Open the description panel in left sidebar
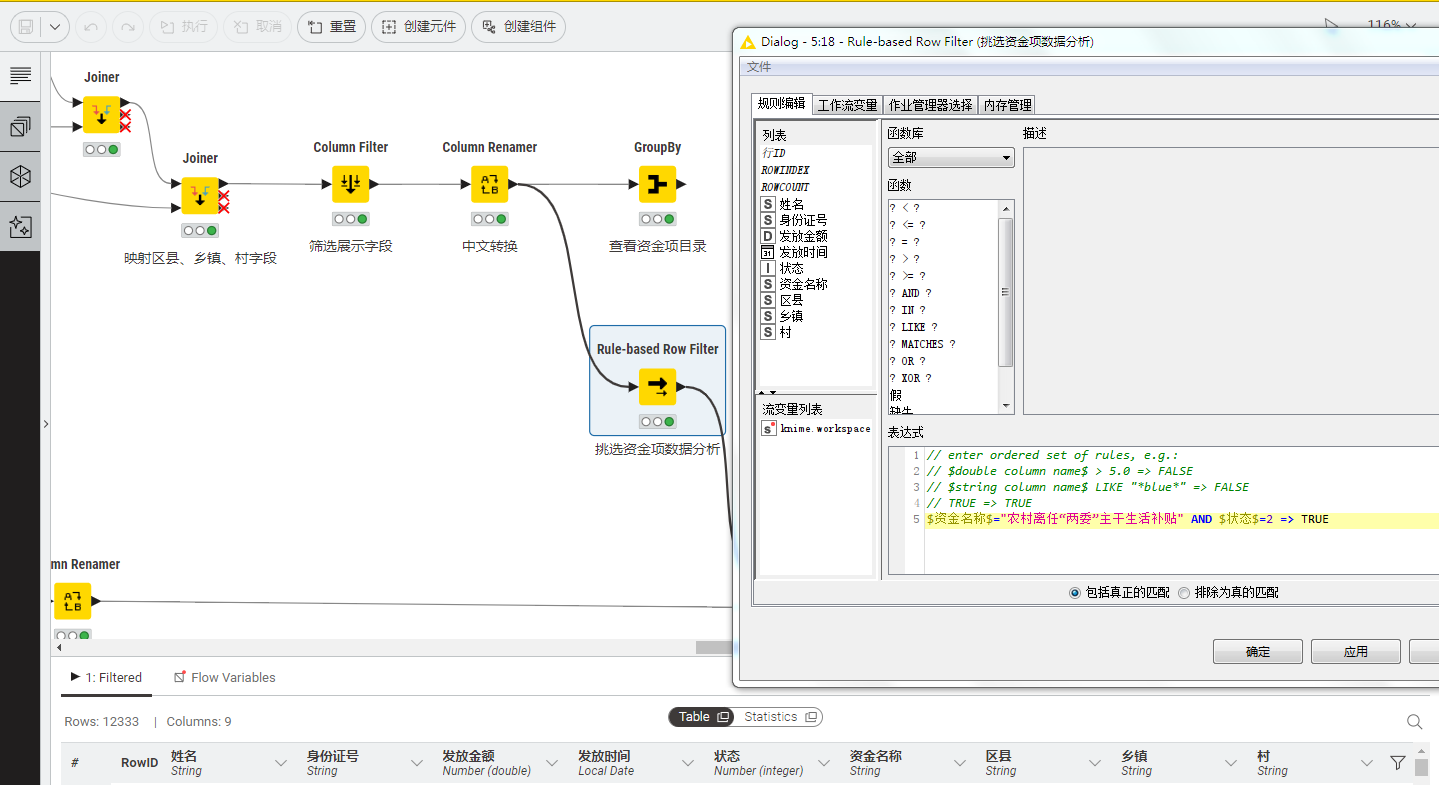 (x=20, y=75)
